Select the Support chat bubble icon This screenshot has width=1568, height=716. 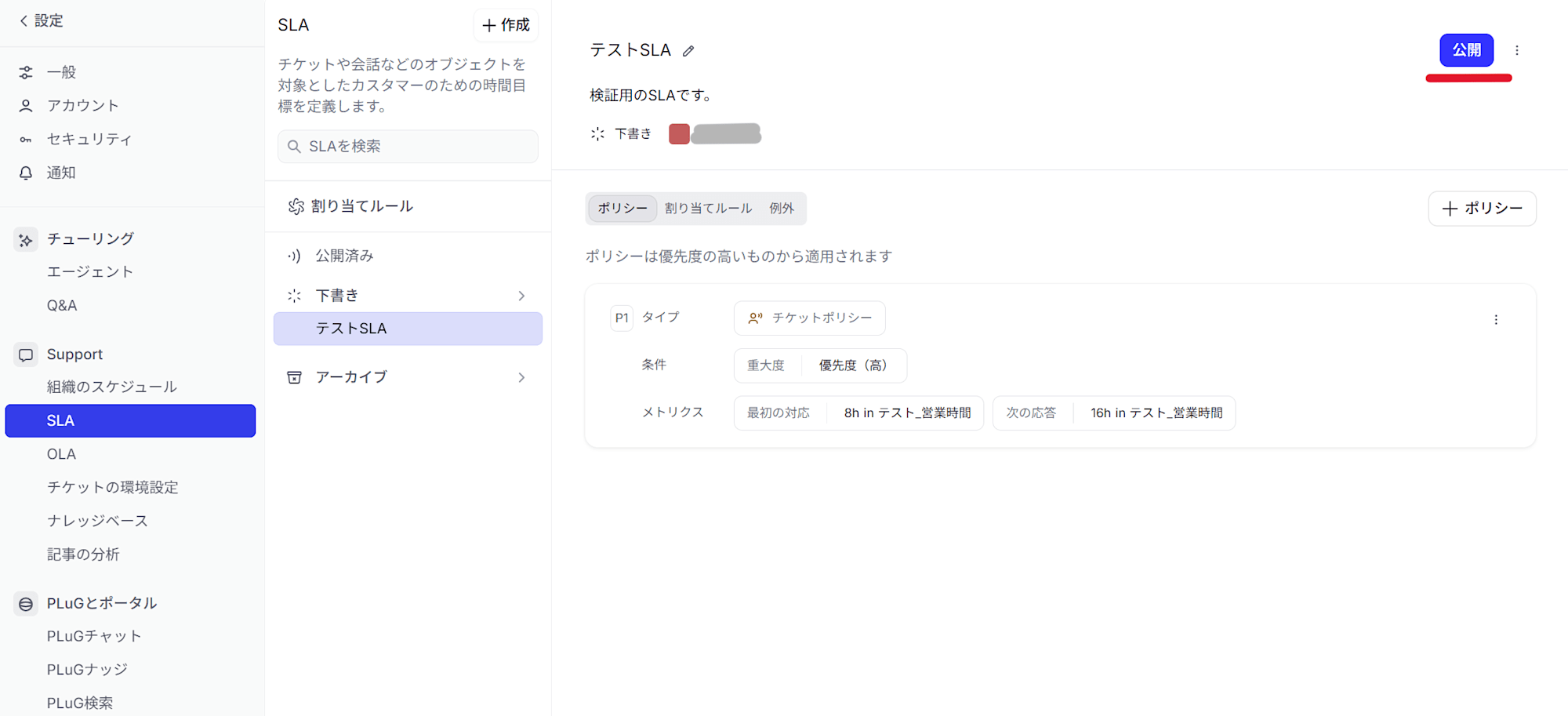pyautogui.click(x=26, y=354)
